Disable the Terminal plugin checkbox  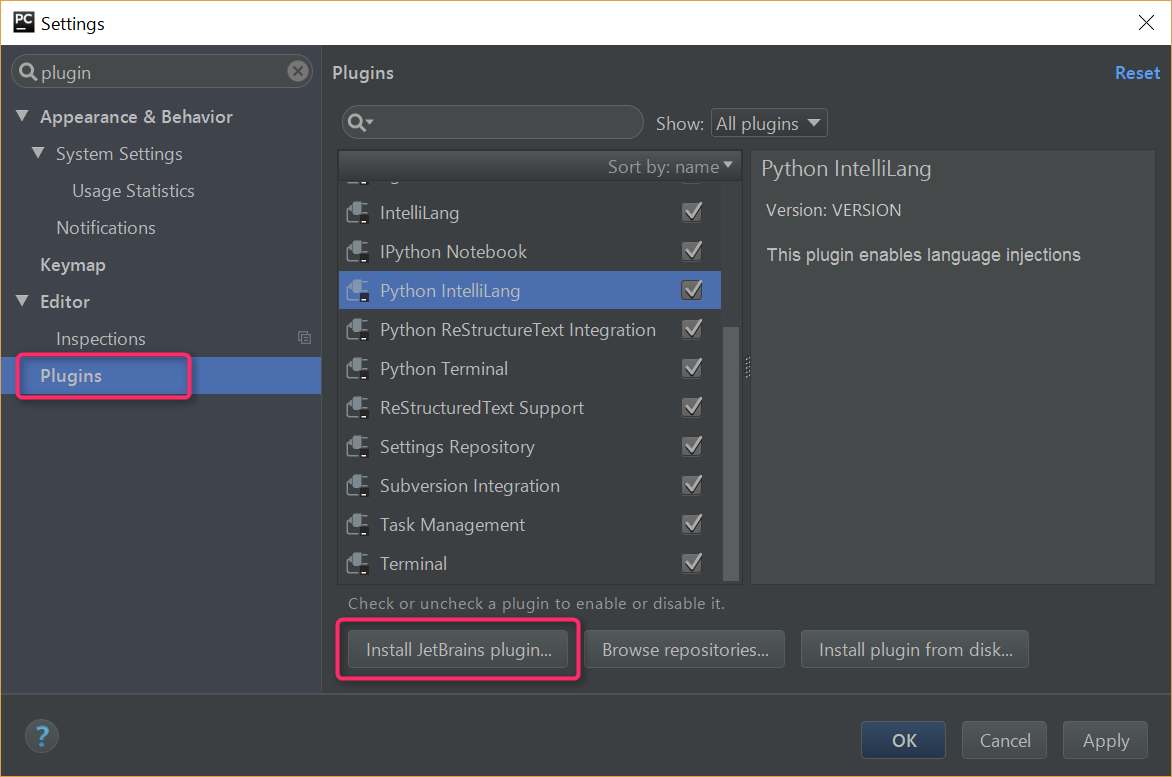(692, 563)
